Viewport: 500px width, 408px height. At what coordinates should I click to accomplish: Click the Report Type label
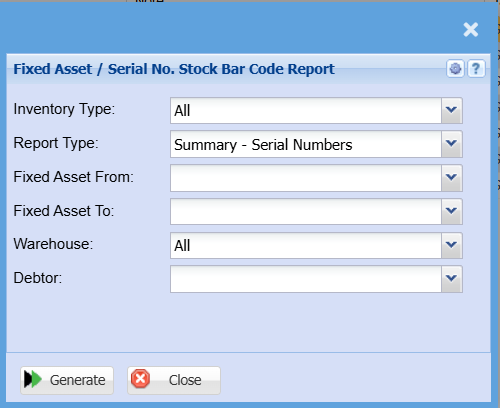coord(56,143)
